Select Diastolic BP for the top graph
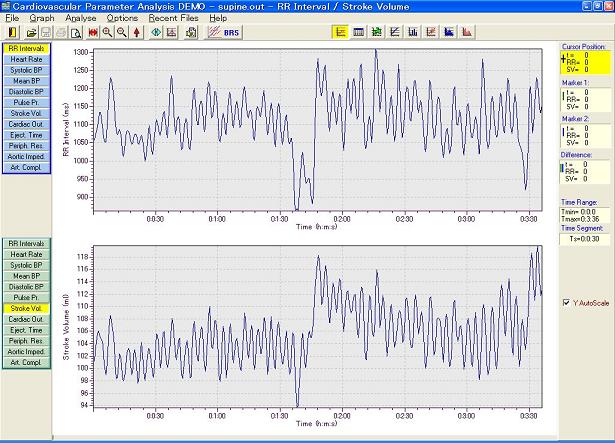 coord(26,92)
